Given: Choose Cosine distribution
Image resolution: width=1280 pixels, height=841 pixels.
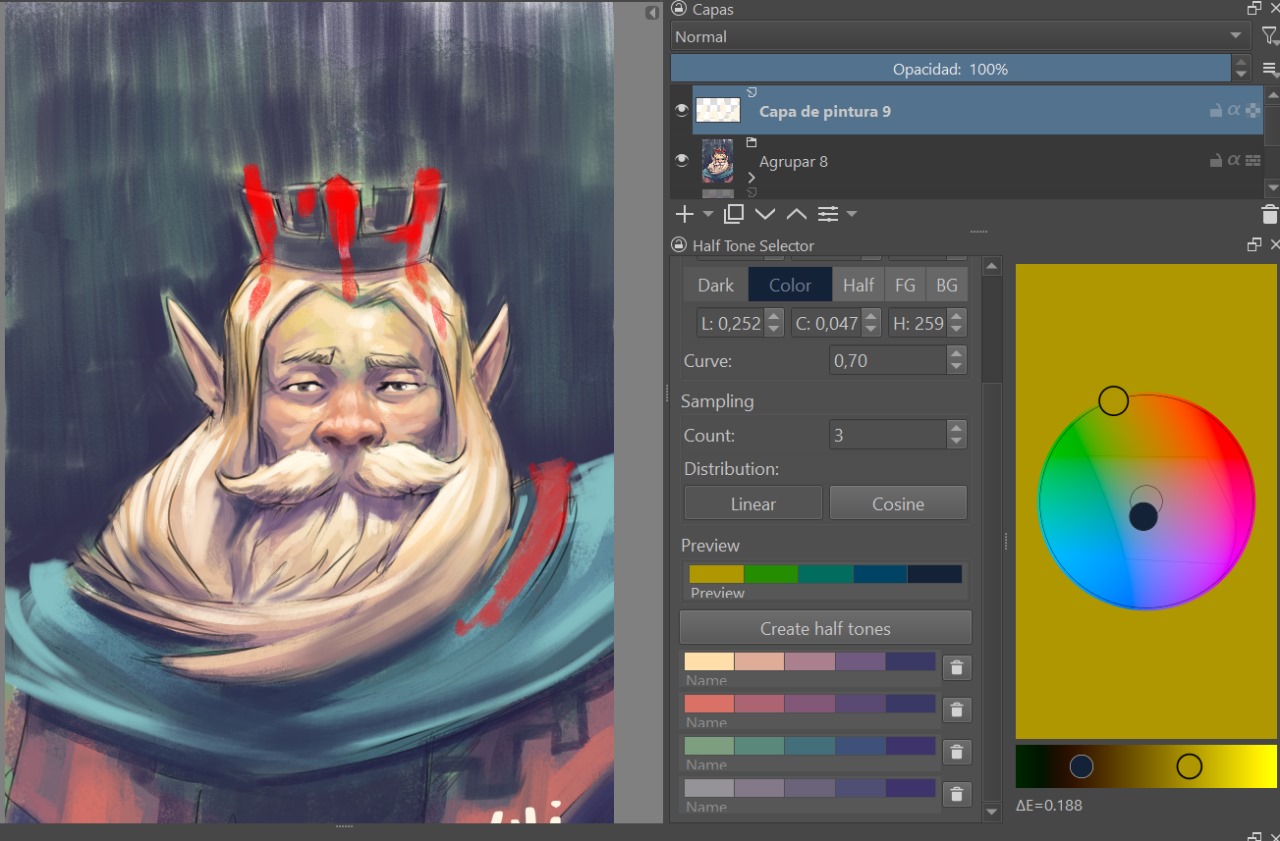Looking at the screenshot, I should 897,504.
